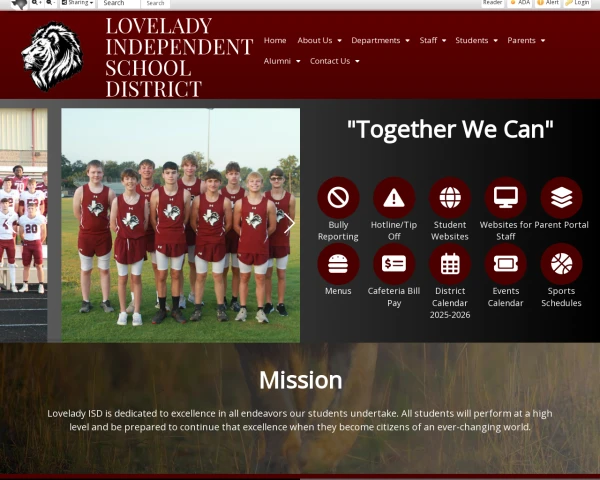The image size is (600, 480).
Task: Click the ADA toolbar button
Action: [x=520, y=3]
